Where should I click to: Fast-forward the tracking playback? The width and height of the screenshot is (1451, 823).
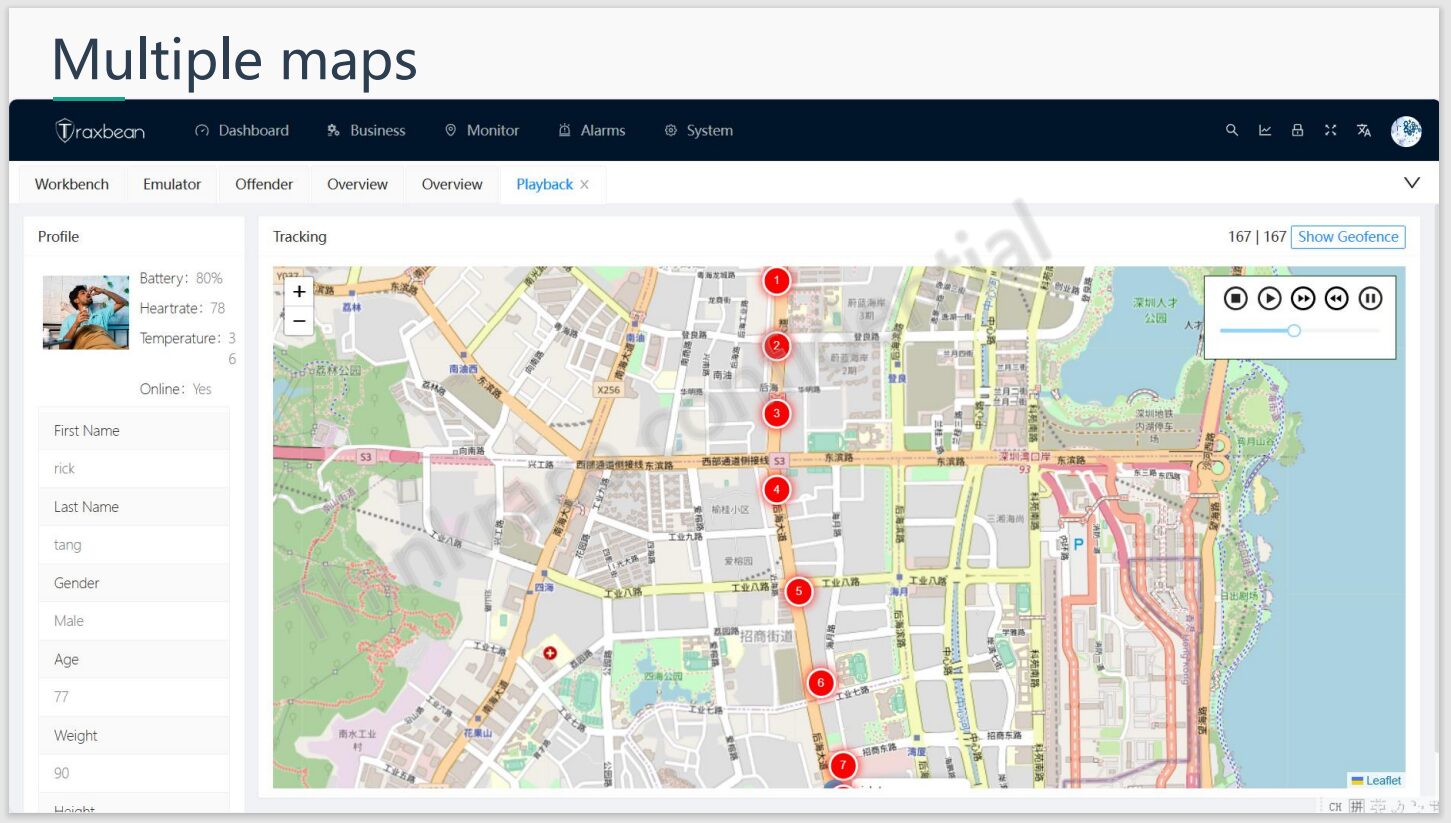[1303, 298]
